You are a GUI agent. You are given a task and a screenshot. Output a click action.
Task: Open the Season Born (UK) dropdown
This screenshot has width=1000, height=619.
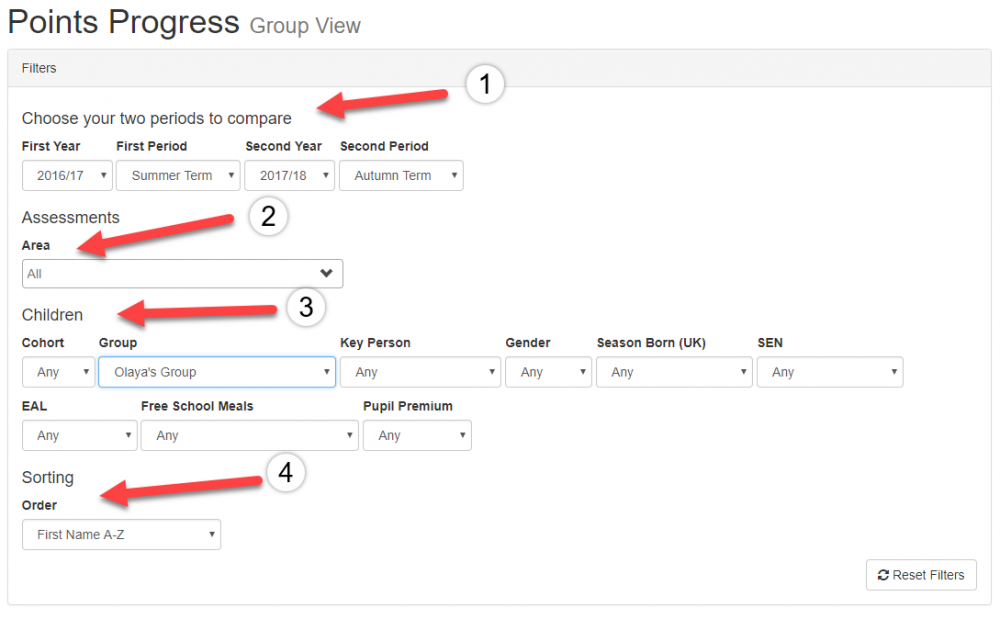(x=674, y=372)
